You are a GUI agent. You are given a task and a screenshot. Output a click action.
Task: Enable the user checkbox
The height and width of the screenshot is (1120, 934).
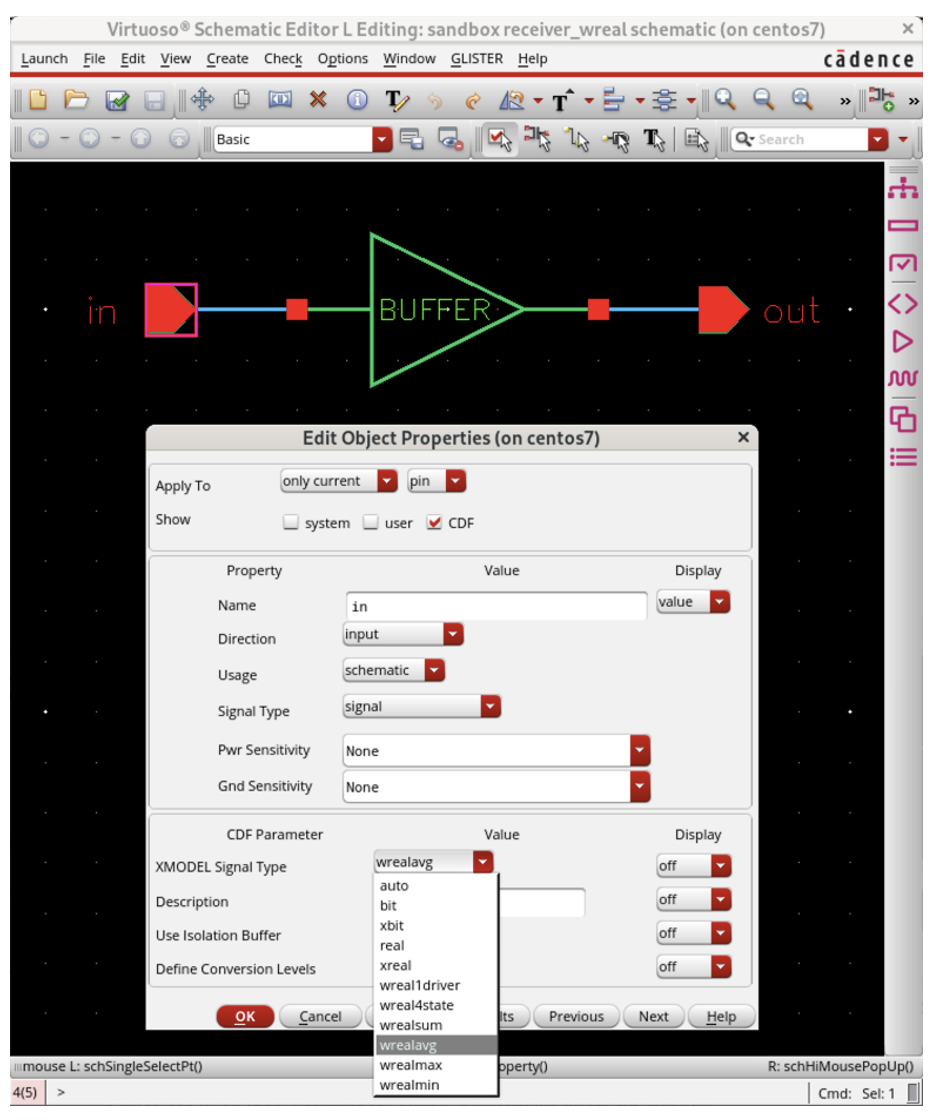[x=371, y=523]
